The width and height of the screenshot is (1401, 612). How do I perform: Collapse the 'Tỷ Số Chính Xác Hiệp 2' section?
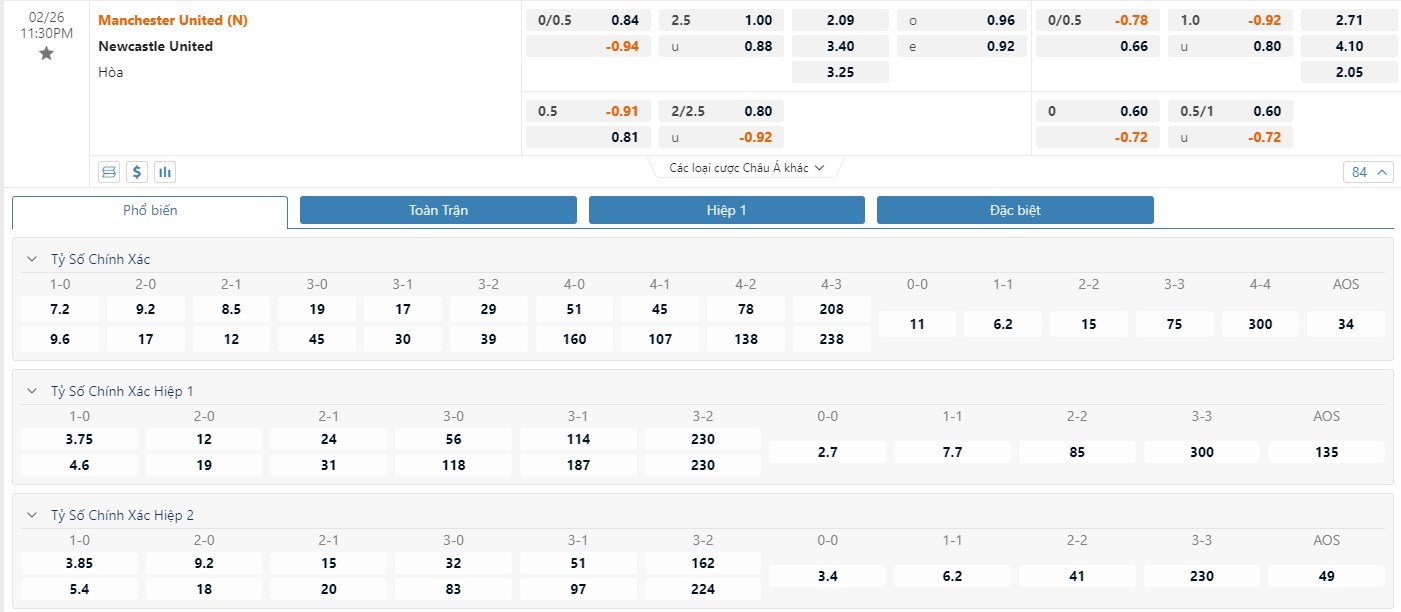pyautogui.click(x=31, y=515)
